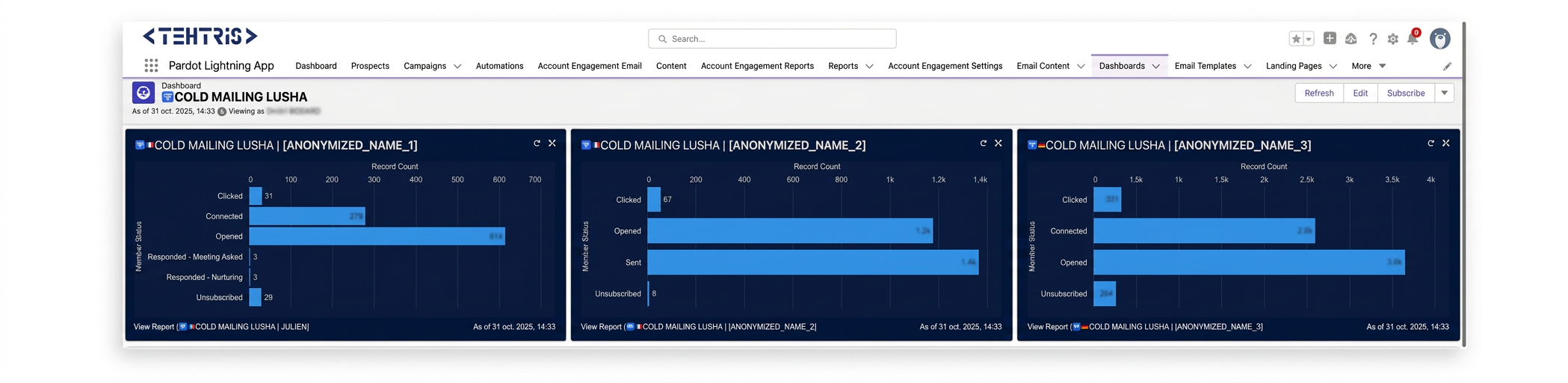1568x383 pixels.
Task: Open Trailhead guidance icon
Action: (x=1351, y=39)
